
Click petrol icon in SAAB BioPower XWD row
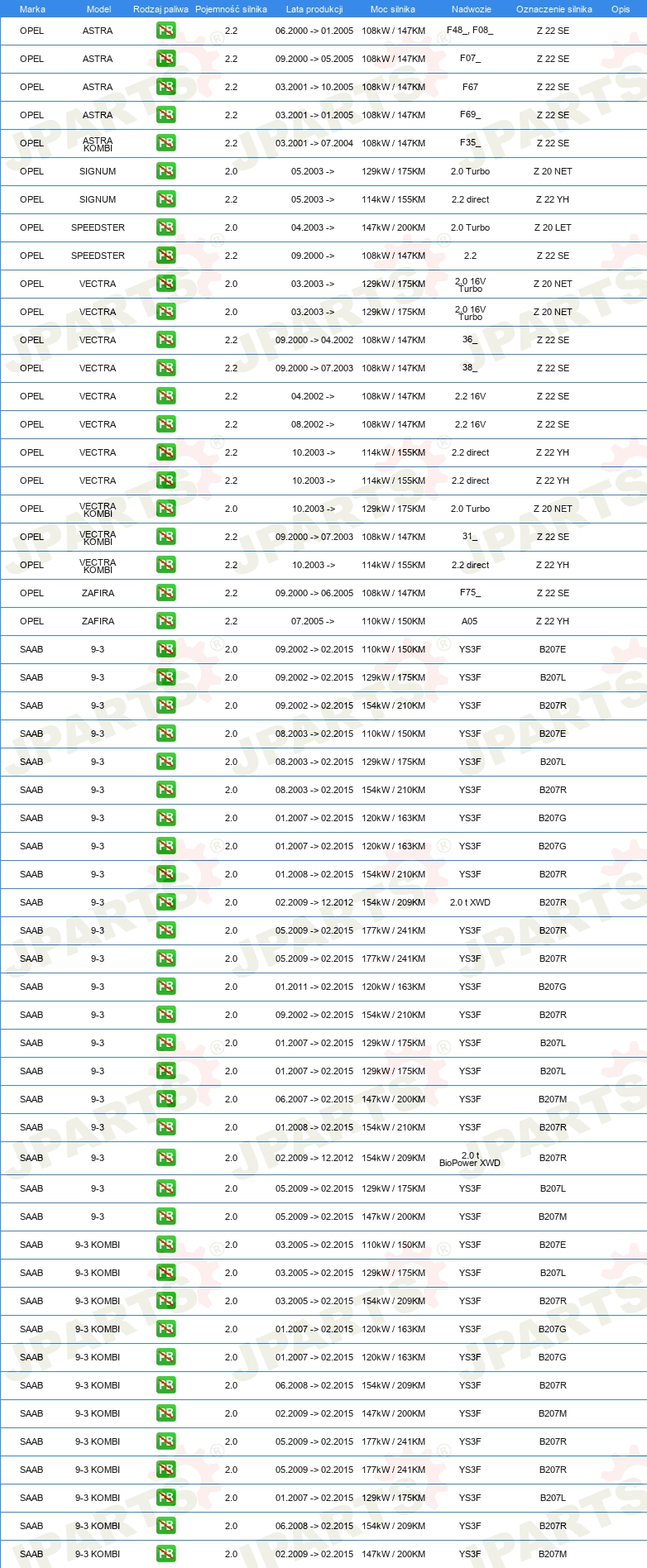(x=165, y=1158)
